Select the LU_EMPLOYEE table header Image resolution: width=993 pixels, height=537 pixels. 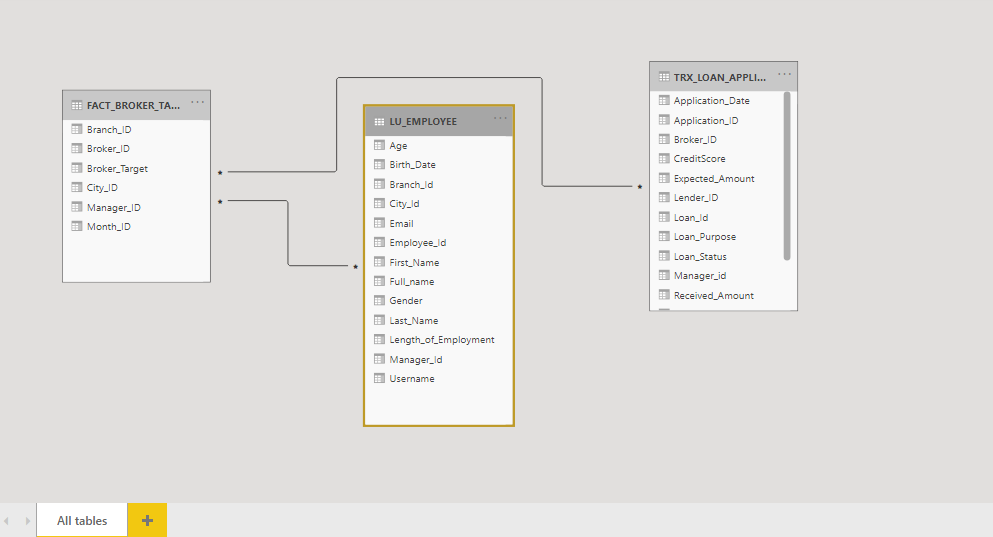tap(439, 121)
